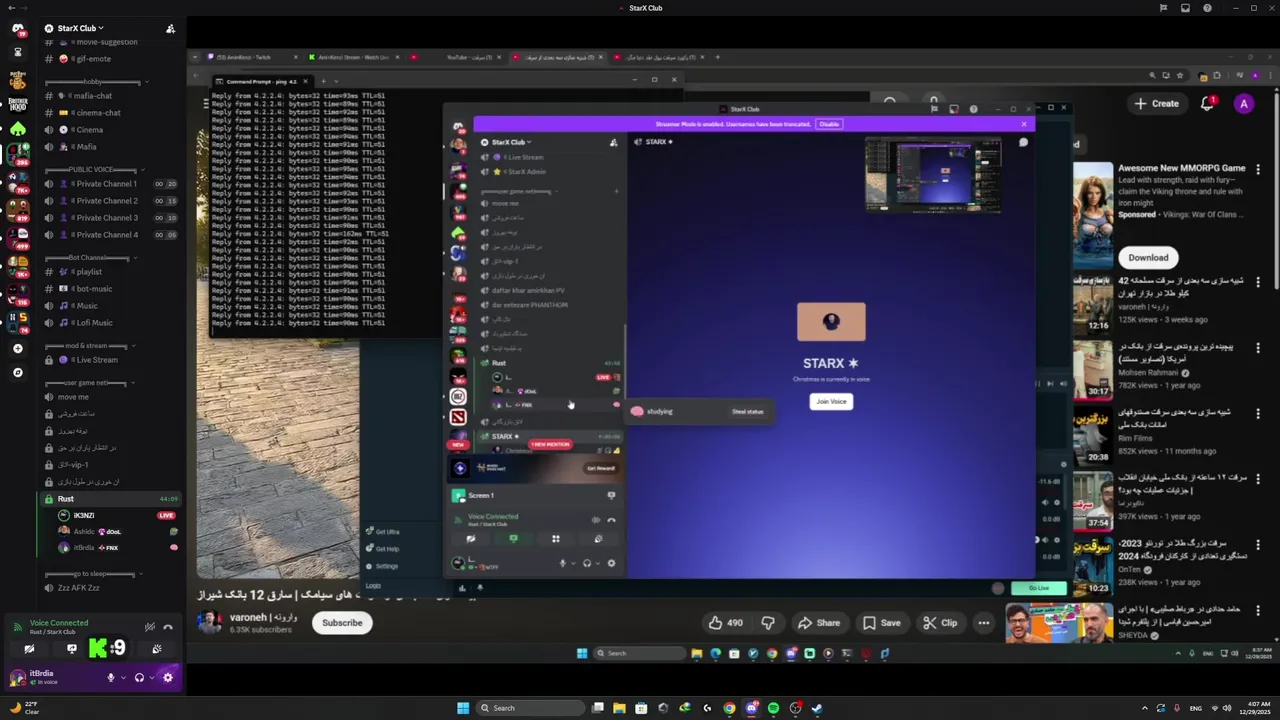Image resolution: width=1280 pixels, height=720 pixels.
Task: Open StarX Club server dropdown menu
Action: tap(80, 28)
